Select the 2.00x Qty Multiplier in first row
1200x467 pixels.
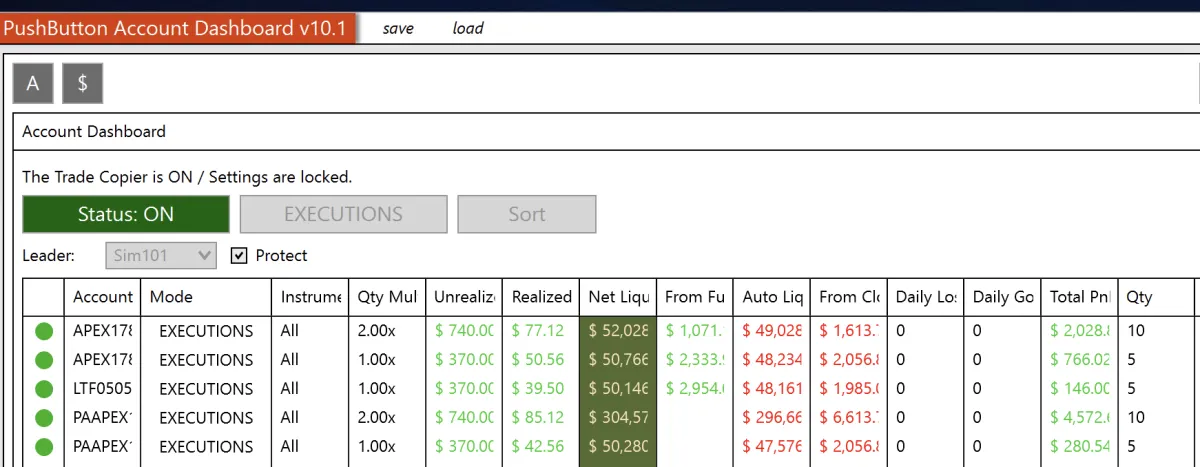[376, 331]
